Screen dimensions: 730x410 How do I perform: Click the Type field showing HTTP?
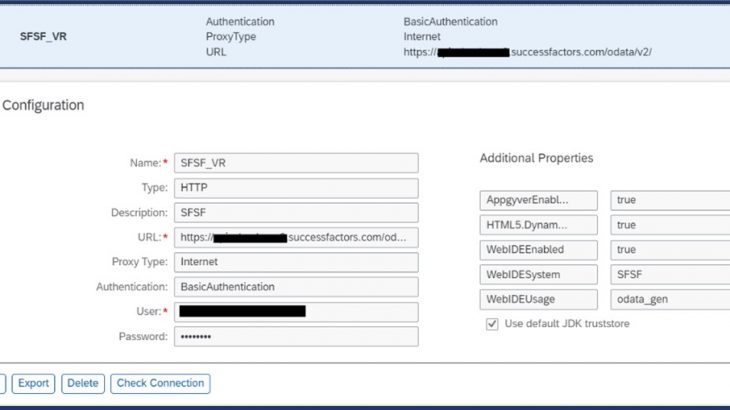tap(296, 188)
